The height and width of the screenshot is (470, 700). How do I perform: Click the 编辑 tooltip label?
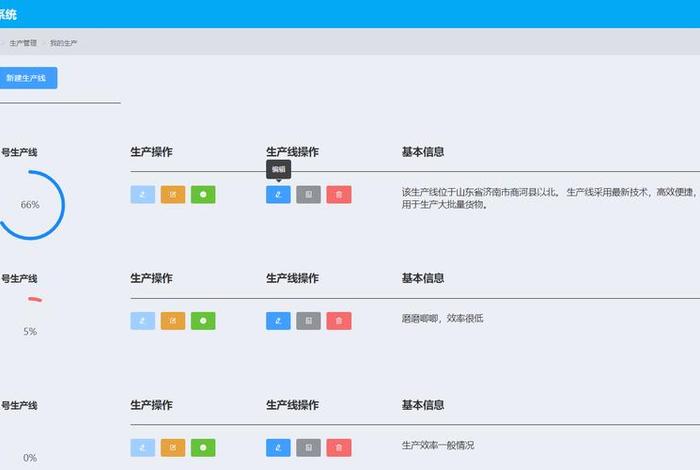[279, 170]
